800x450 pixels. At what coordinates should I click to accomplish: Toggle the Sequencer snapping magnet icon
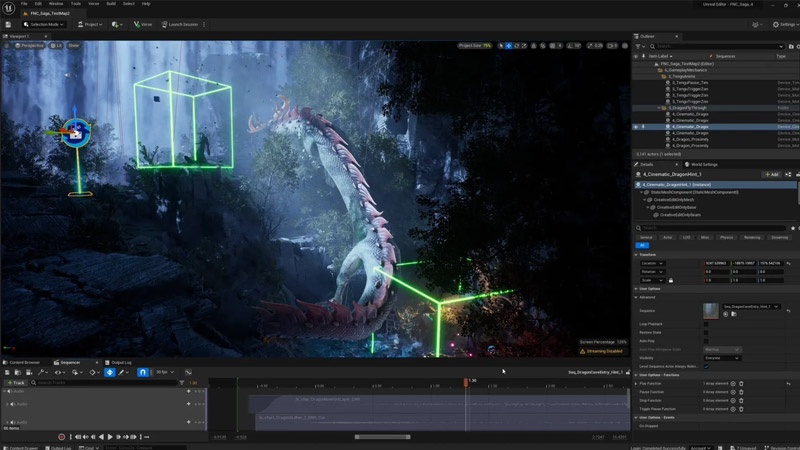[x=142, y=372]
